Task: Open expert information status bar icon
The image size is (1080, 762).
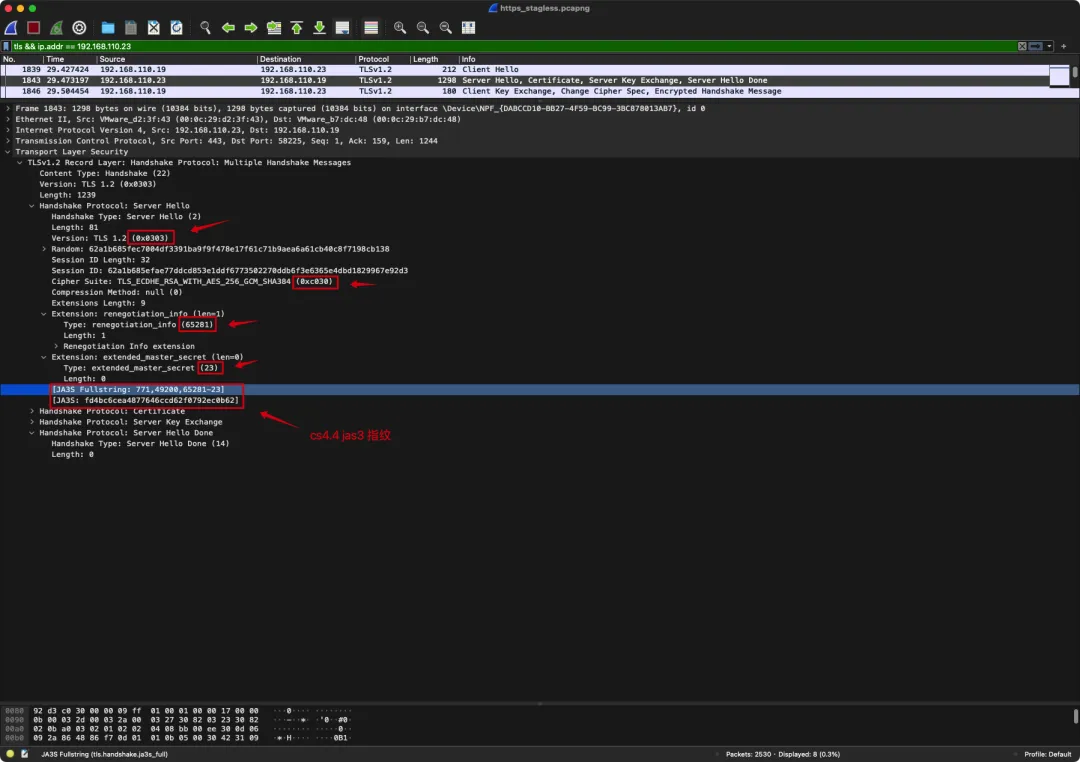Action: pos(10,754)
